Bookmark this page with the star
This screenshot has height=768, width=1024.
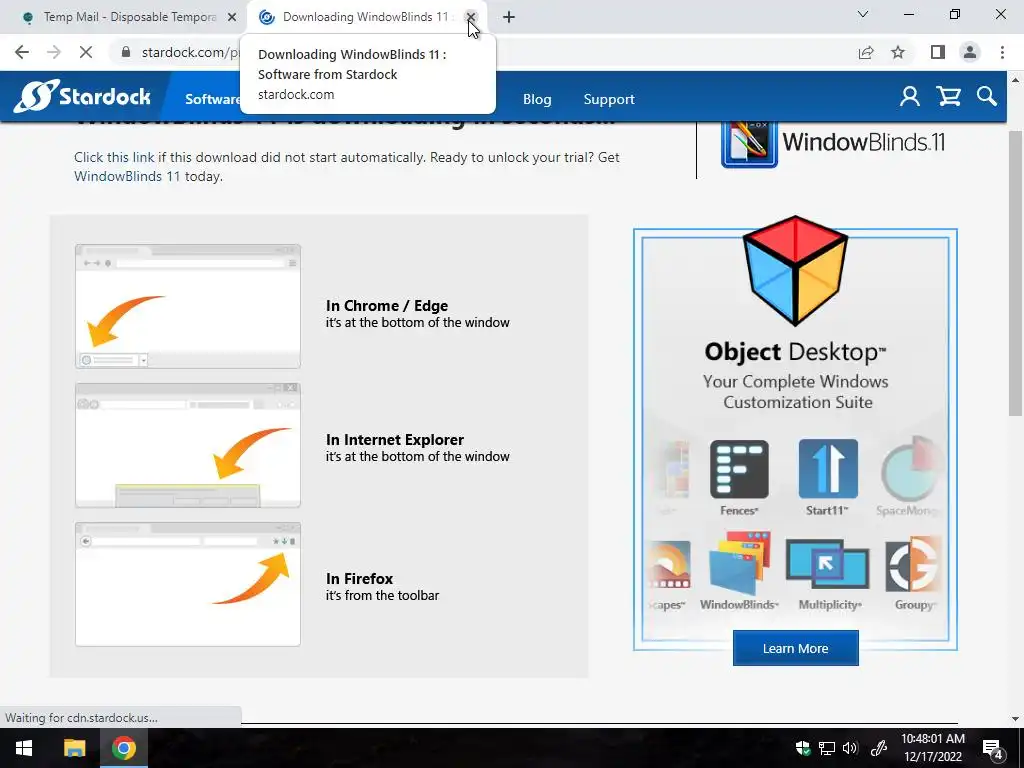pos(898,52)
